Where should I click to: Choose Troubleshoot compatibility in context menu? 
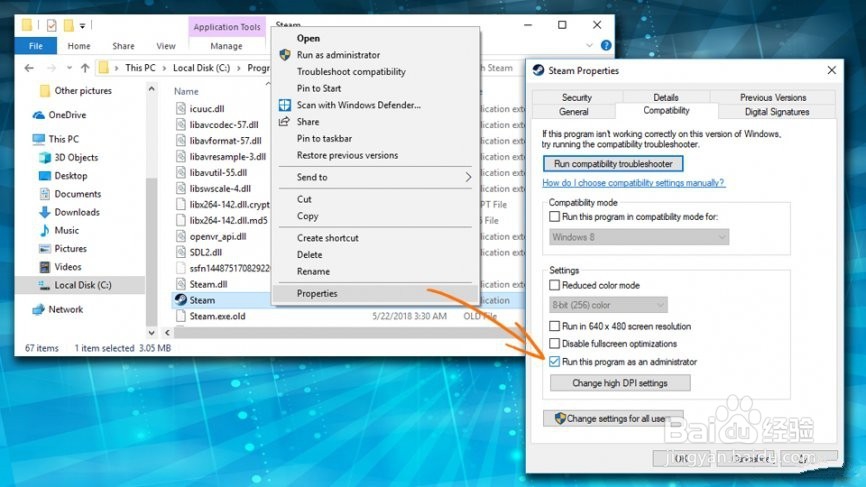[x=351, y=72]
